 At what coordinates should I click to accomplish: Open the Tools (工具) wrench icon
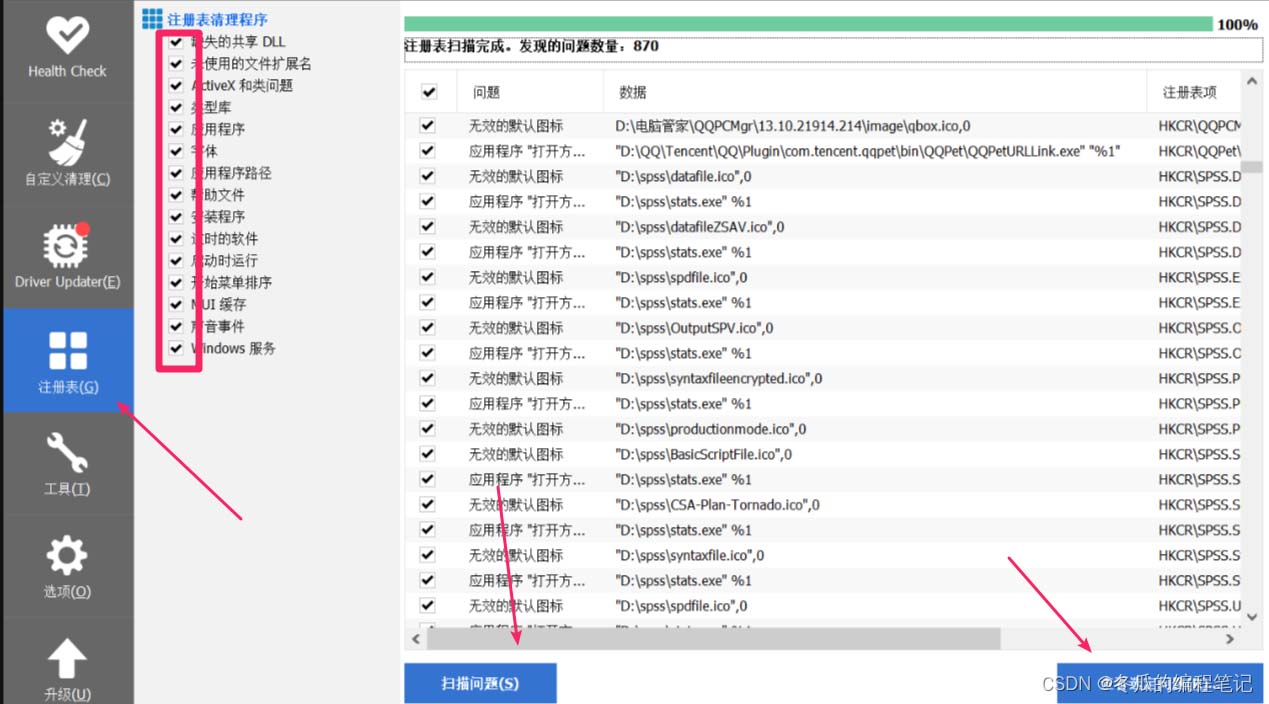point(67,454)
